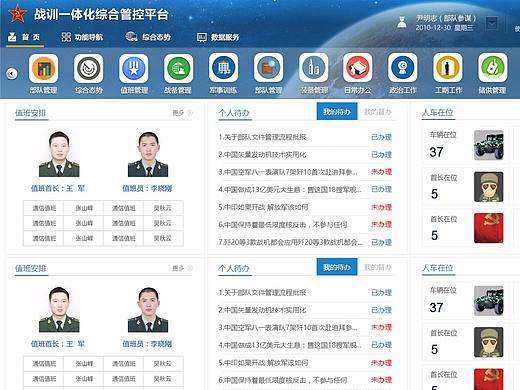Open the 装备管理 bottles icon
Screen dimensions: 520x390
pyautogui.click(x=313, y=68)
